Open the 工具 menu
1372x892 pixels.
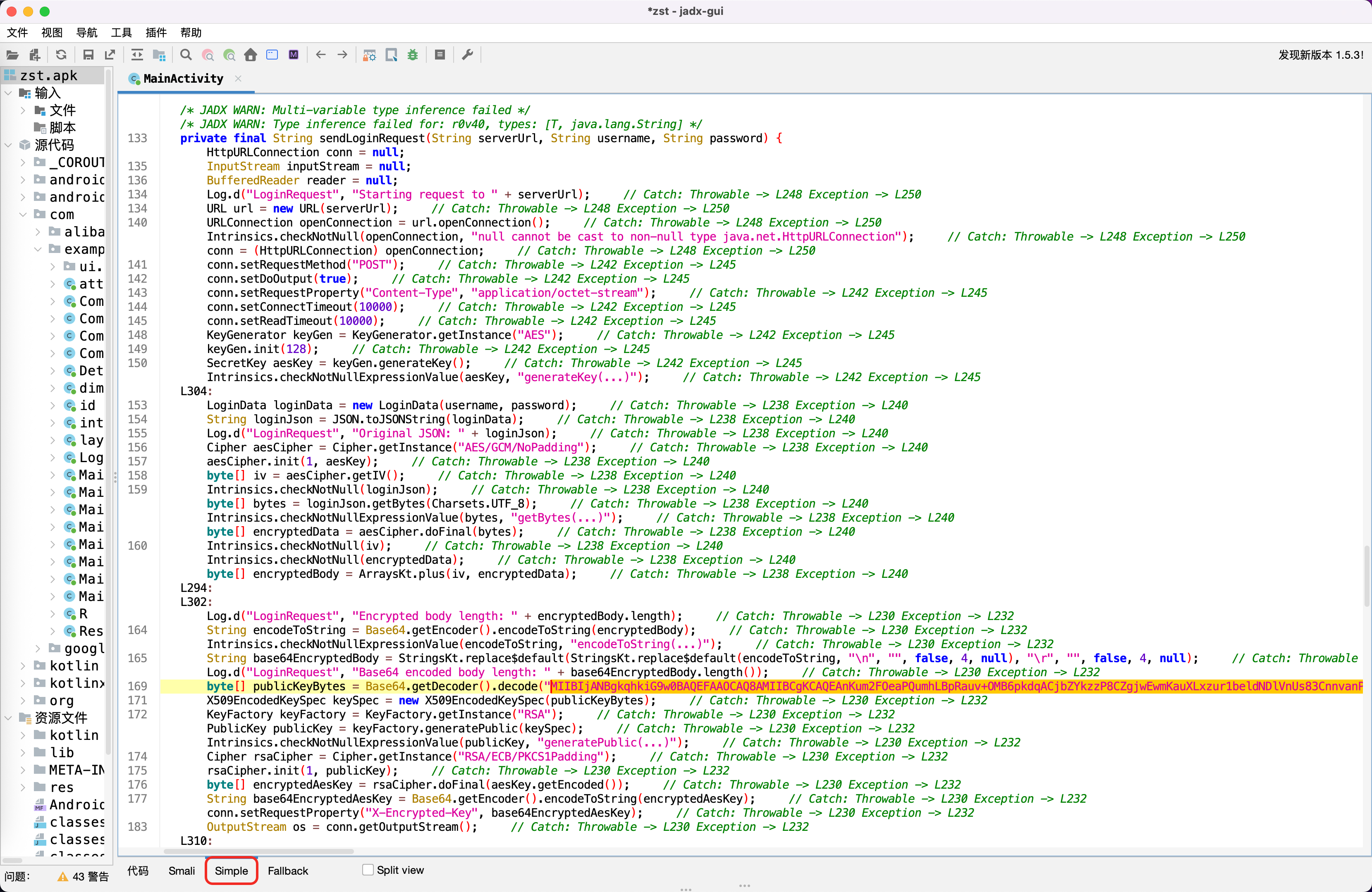tap(121, 33)
